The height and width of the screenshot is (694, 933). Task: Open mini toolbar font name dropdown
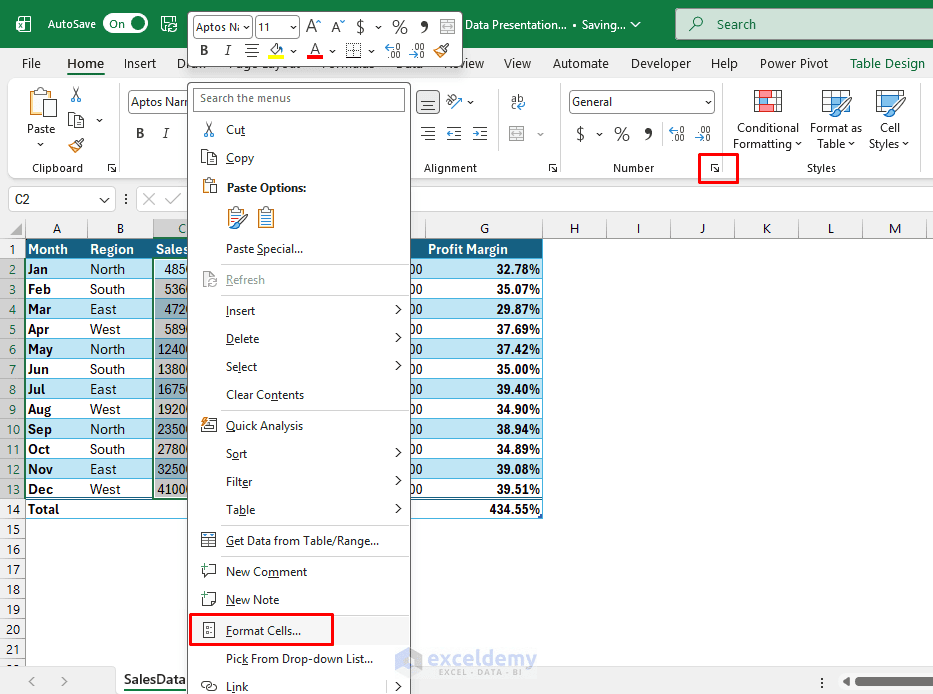point(246,27)
